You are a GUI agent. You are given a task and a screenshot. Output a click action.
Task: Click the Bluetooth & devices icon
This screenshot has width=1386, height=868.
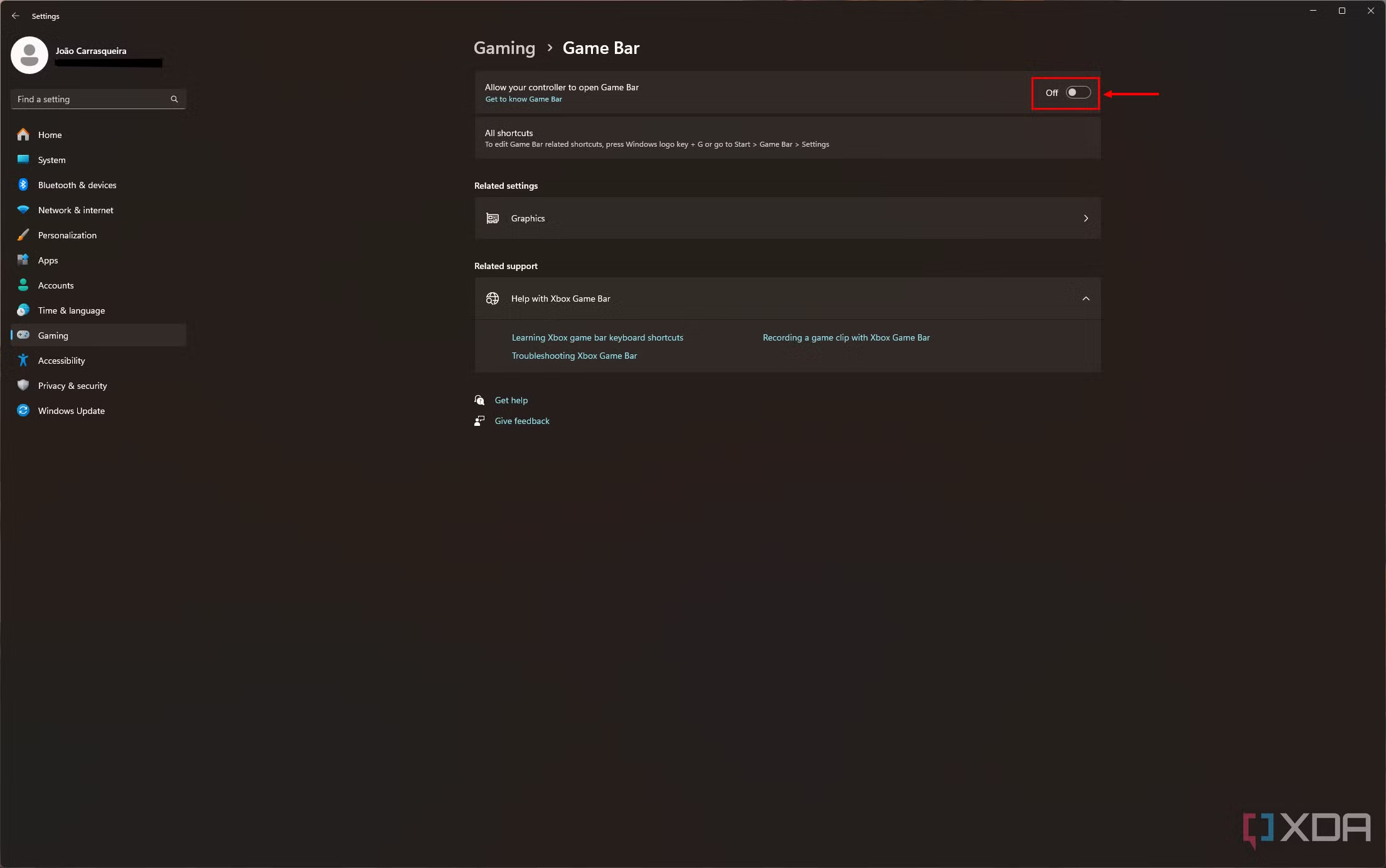pos(23,184)
